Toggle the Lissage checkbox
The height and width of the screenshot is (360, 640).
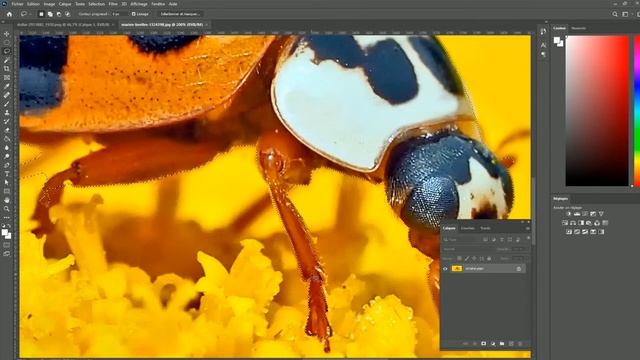tap(133, 14)
